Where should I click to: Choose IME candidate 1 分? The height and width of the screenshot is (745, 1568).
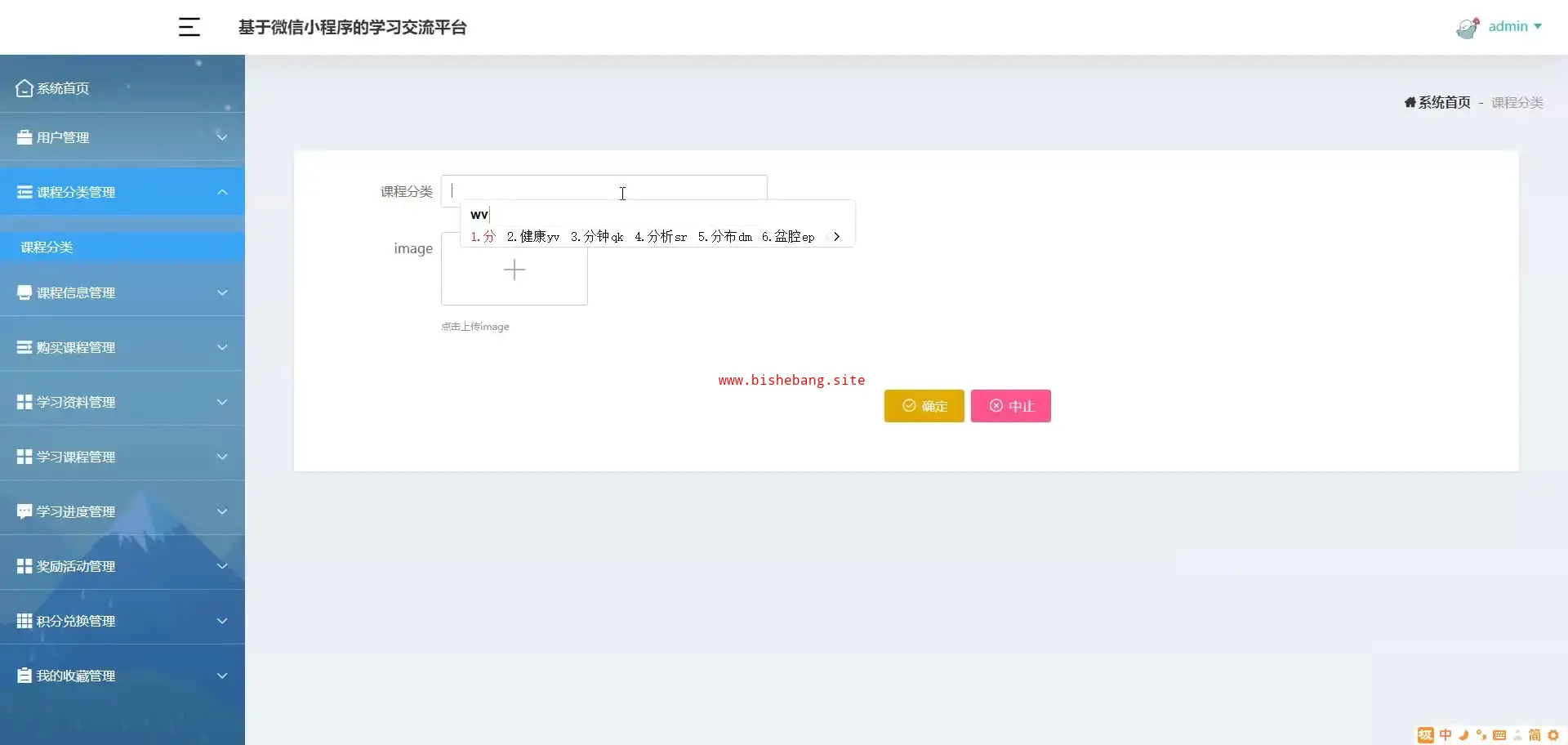483,237
